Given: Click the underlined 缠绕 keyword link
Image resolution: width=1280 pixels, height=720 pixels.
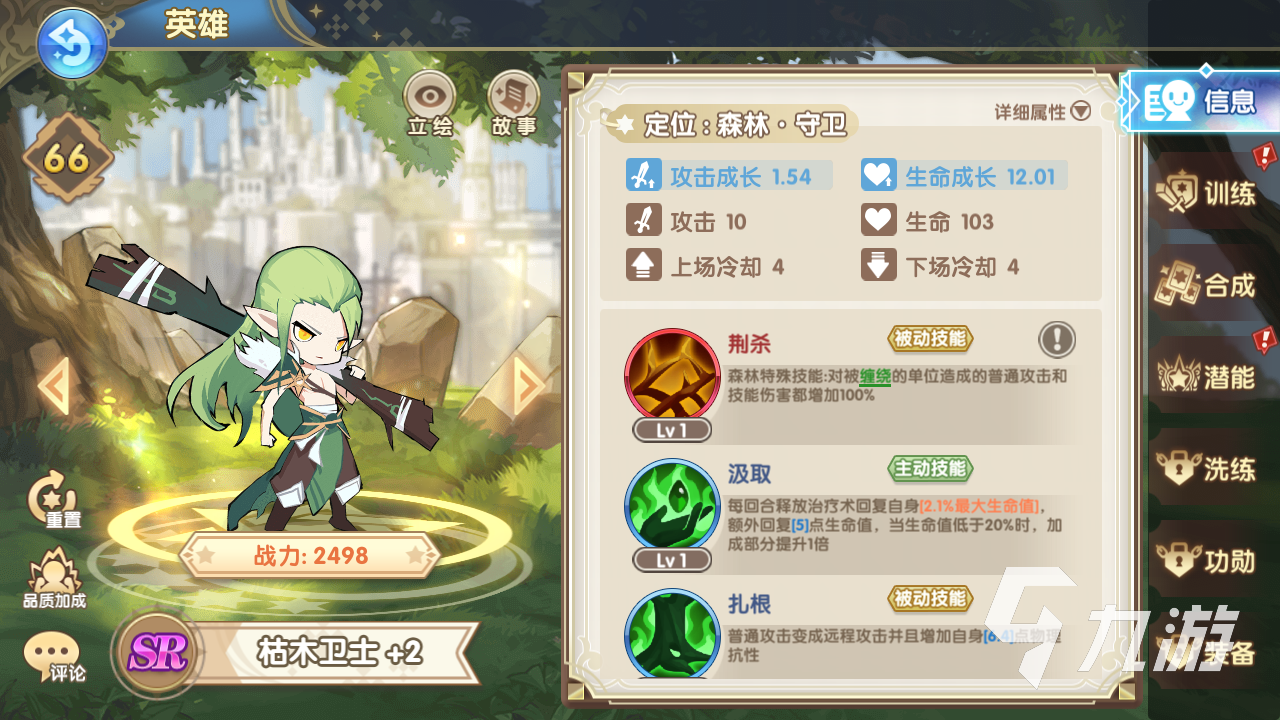Looking at the screenshot, I should 875,377.
